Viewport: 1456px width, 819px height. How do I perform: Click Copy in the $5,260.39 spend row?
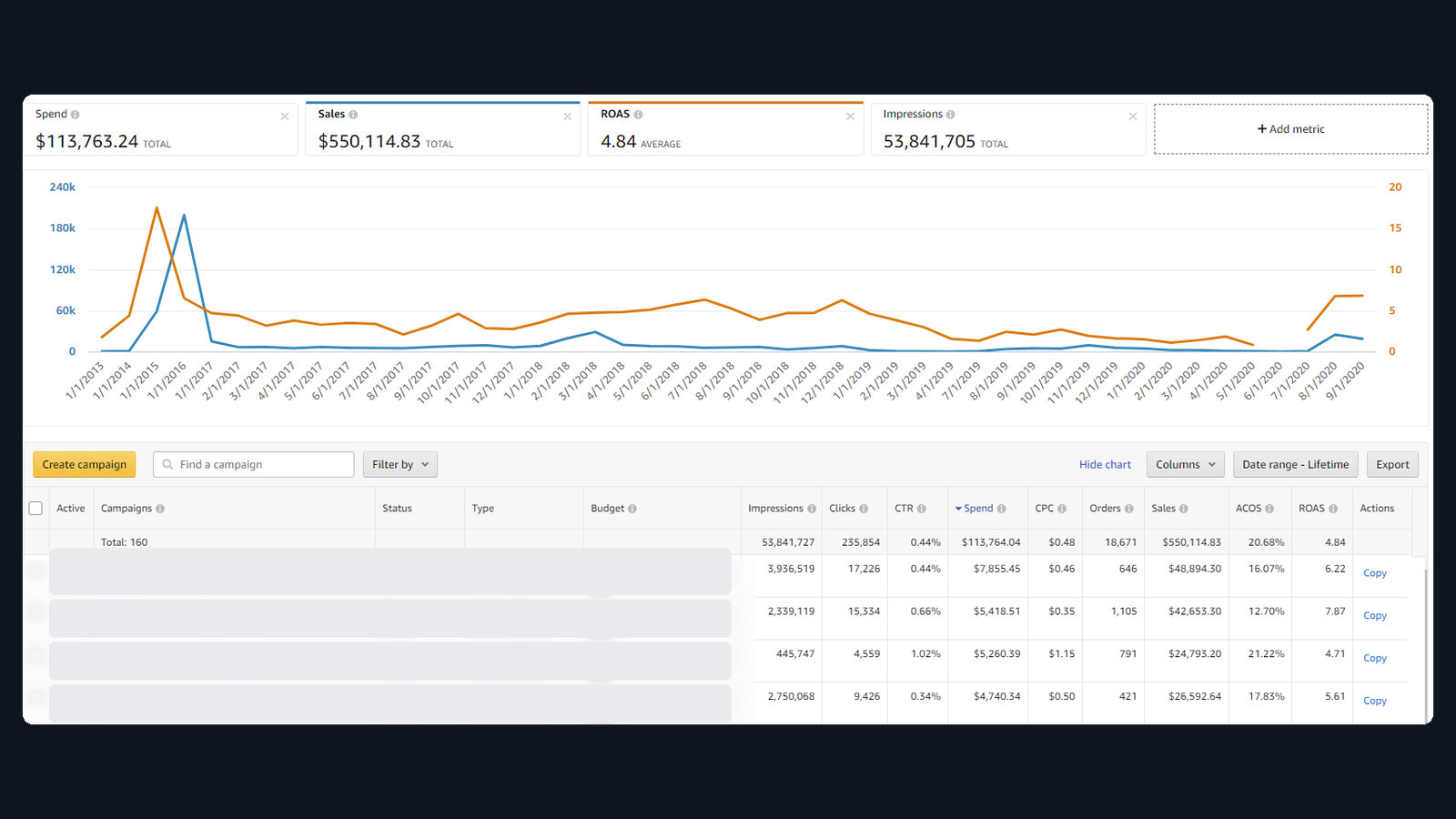1375,659
